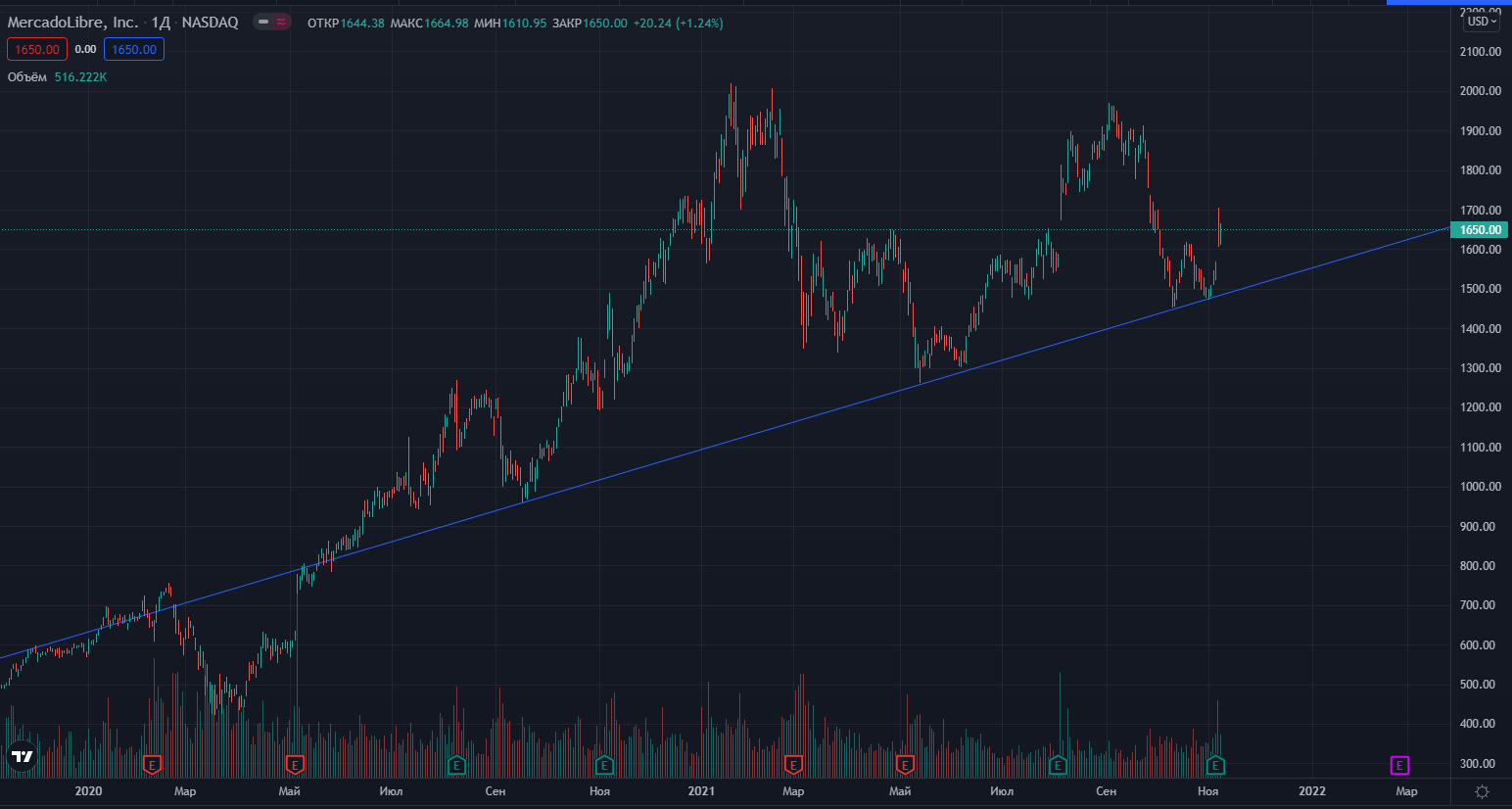Click the Ноя label of year 2020

pos(599,791)
